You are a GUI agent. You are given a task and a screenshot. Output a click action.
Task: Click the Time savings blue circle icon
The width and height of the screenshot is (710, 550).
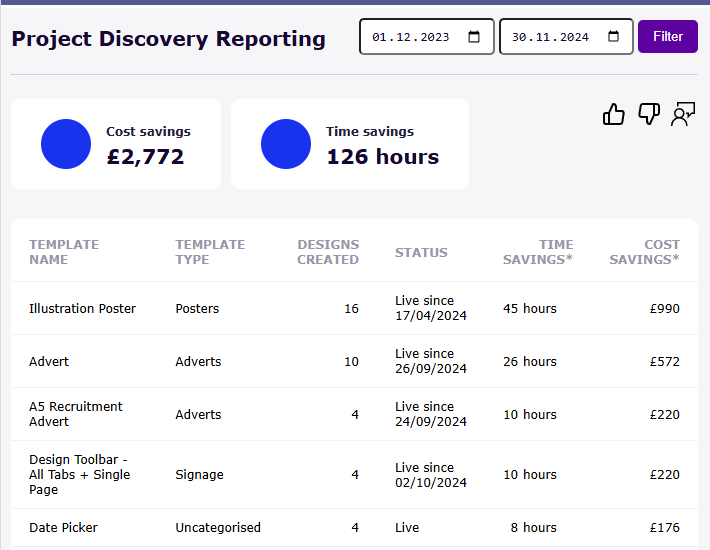click(x=286, y=144)
